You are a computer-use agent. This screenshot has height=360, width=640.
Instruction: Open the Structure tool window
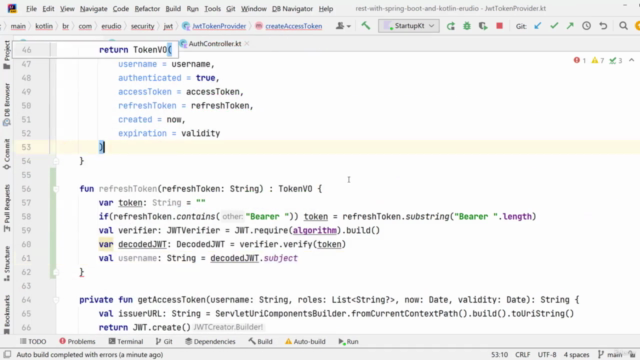click(x=7, y=263)
